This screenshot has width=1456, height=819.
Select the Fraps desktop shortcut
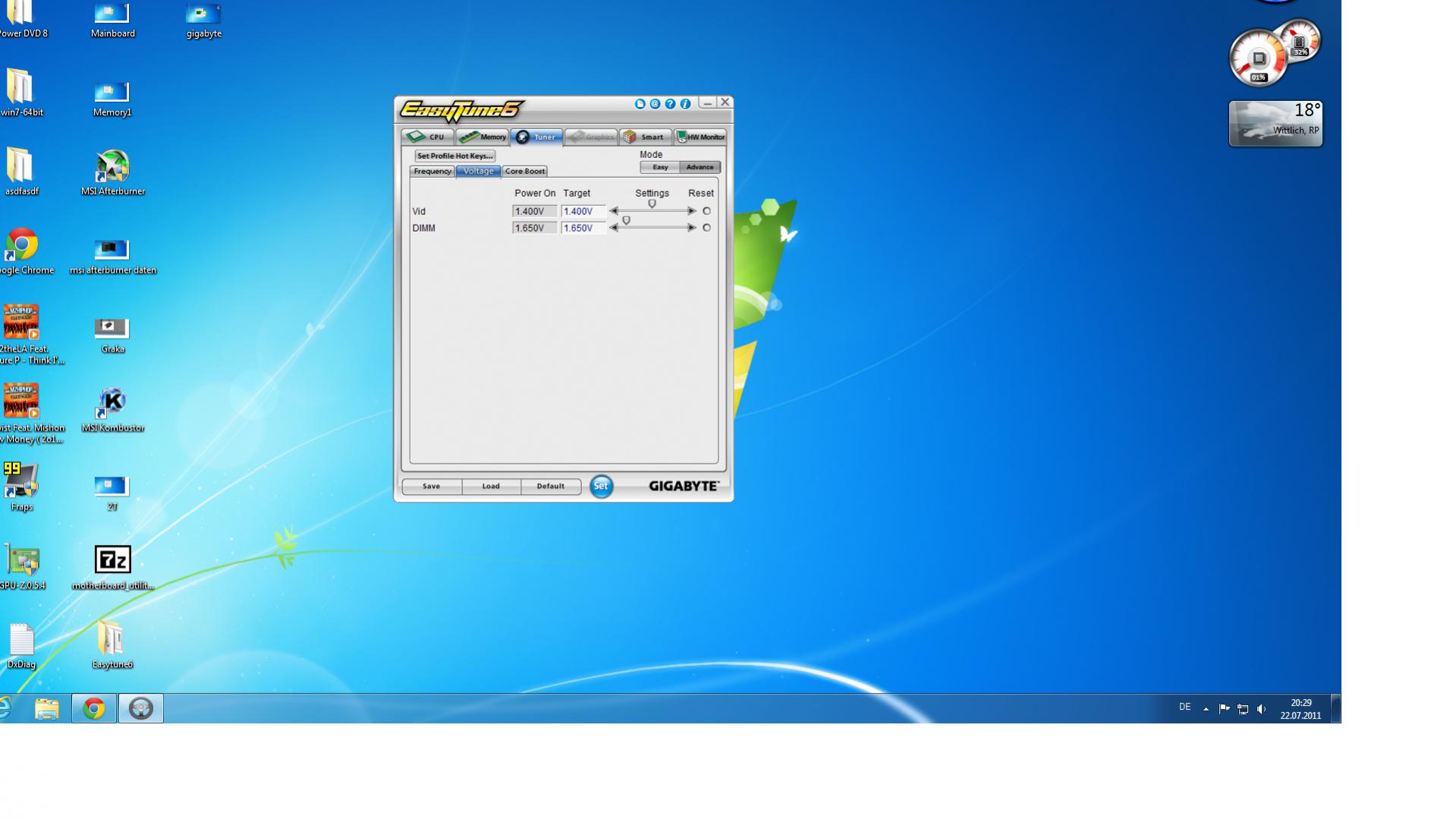click(20, 487)
